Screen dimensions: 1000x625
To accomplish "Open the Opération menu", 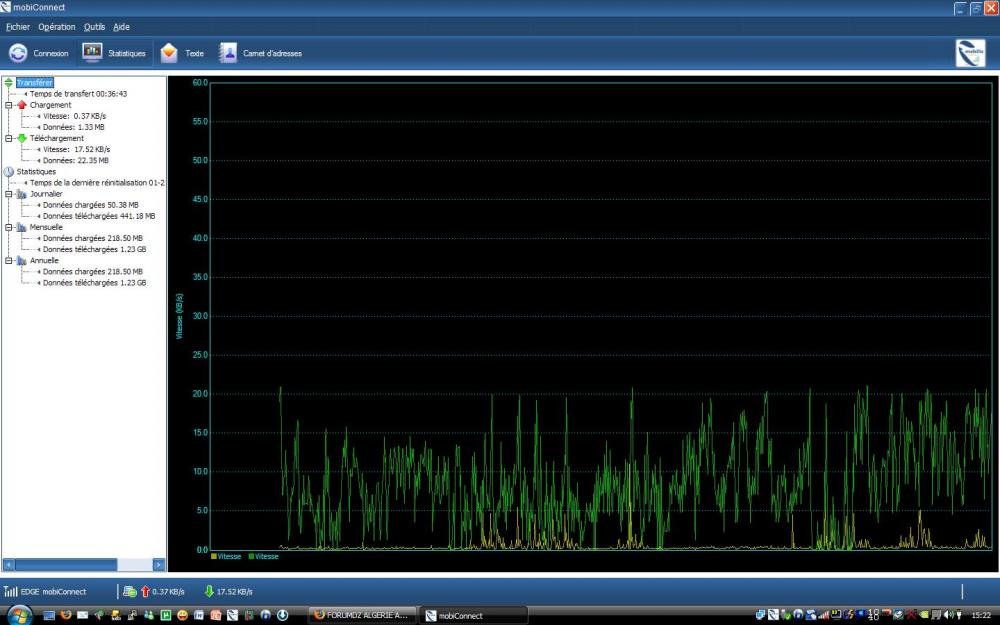I will click(56, 27).
